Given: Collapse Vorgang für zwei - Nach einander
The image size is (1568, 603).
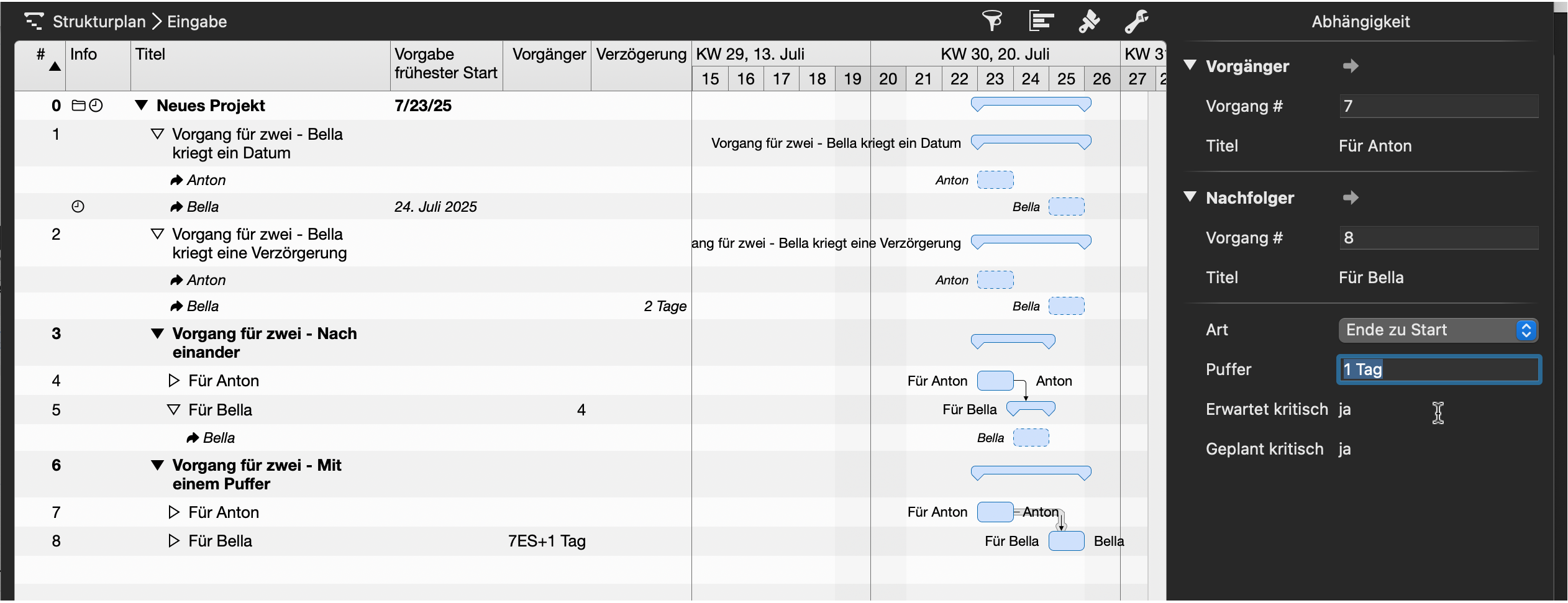Looking at the screenshot, I should 157,333.
